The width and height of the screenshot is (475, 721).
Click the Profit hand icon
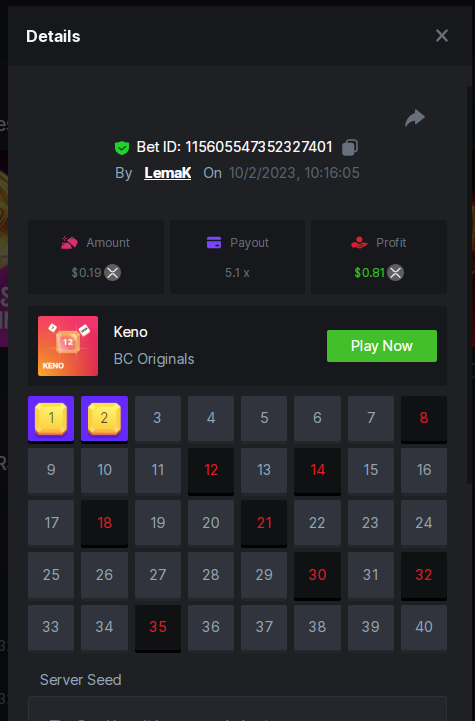pos(359,242)
